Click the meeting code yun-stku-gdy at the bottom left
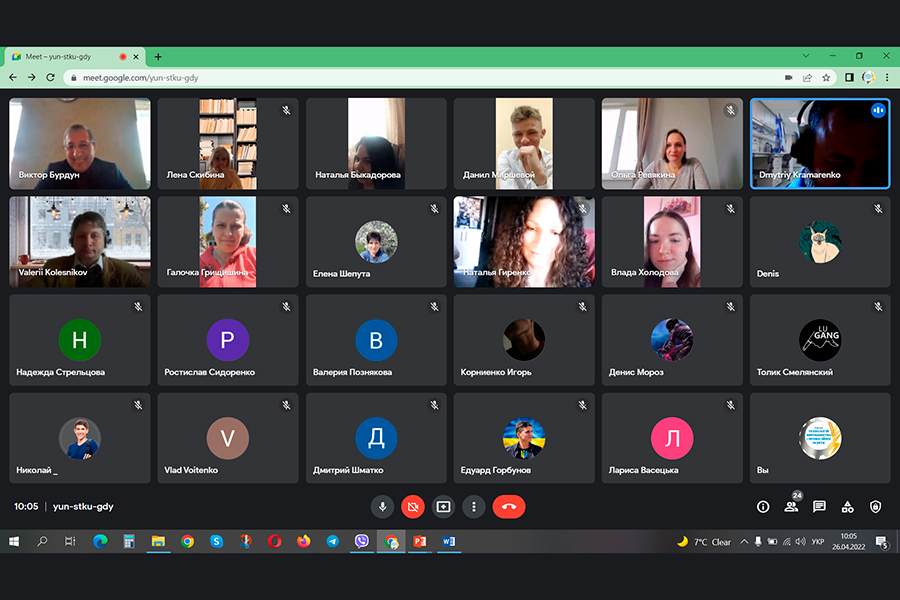900x600 pixels. (83, 506)
